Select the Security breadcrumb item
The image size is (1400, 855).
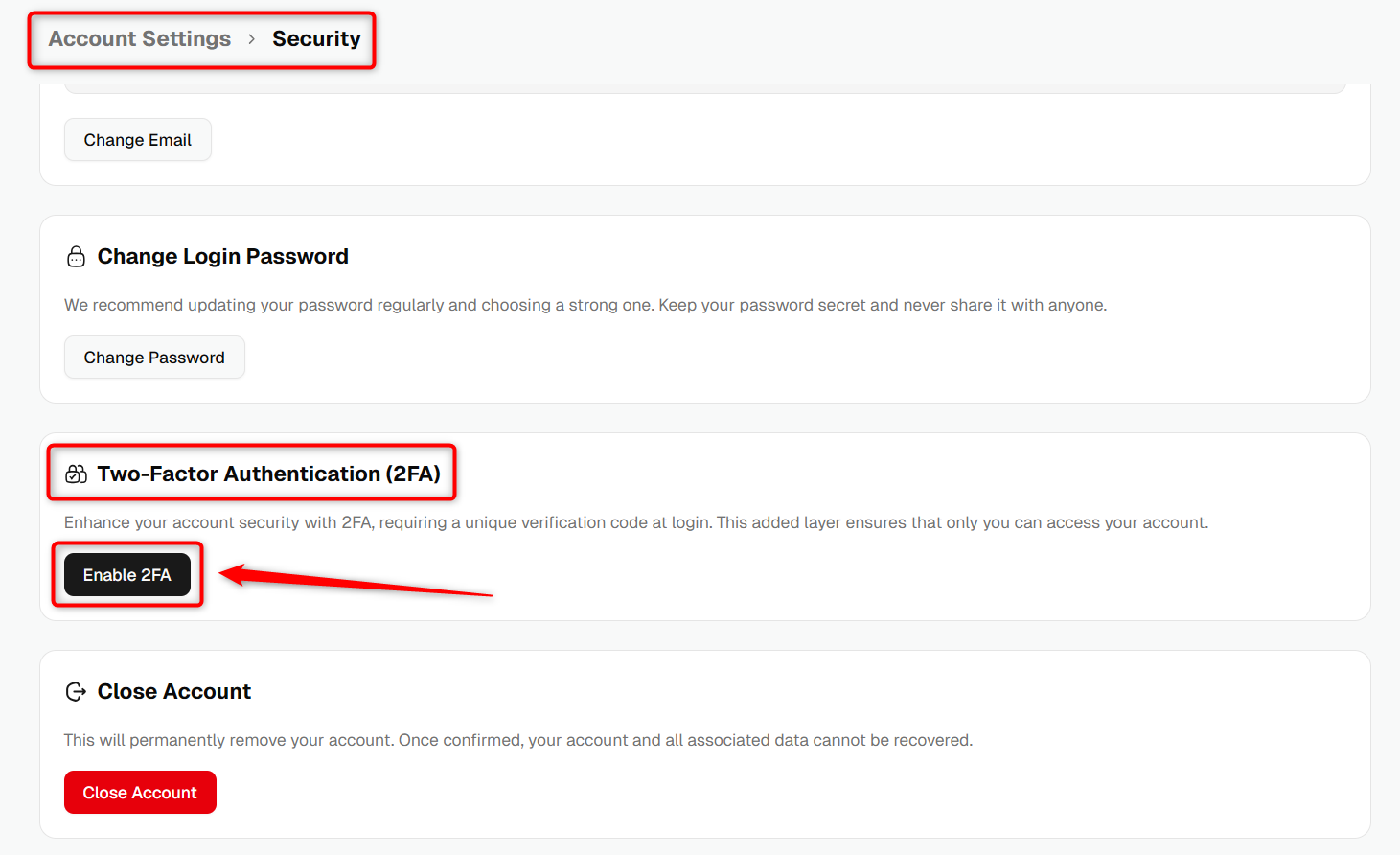316,39
